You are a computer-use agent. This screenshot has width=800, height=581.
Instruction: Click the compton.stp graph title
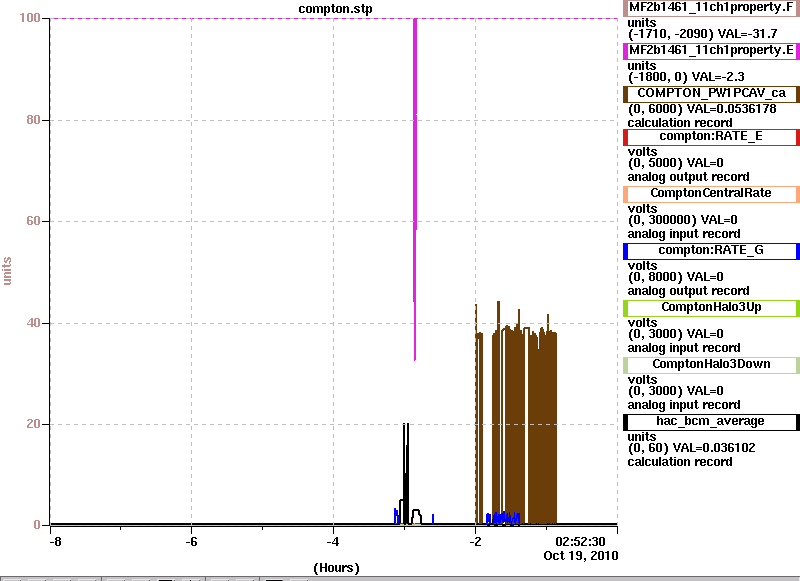click(x=335, y=9)
